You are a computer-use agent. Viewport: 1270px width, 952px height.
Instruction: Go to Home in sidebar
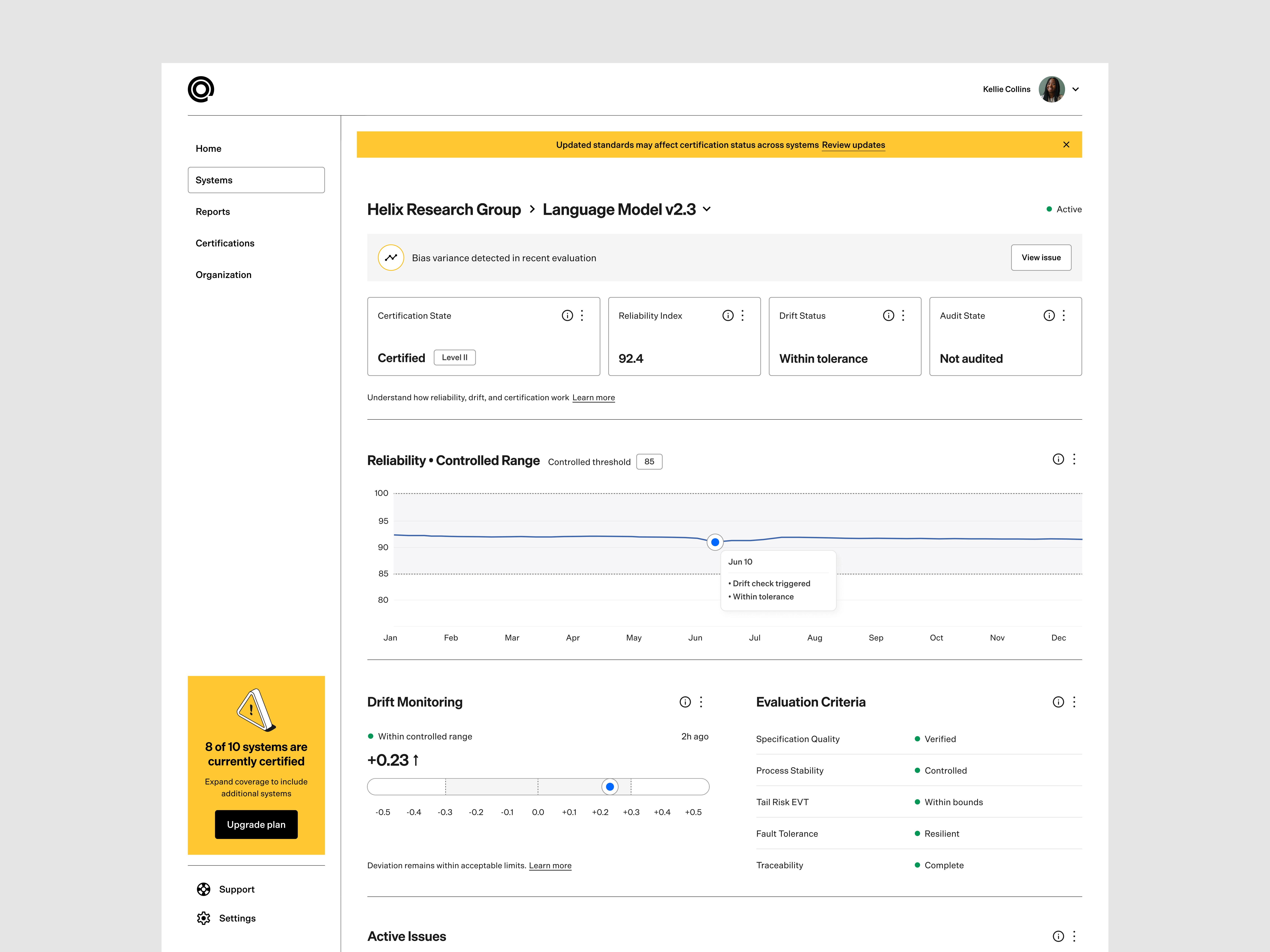(256, 149)
